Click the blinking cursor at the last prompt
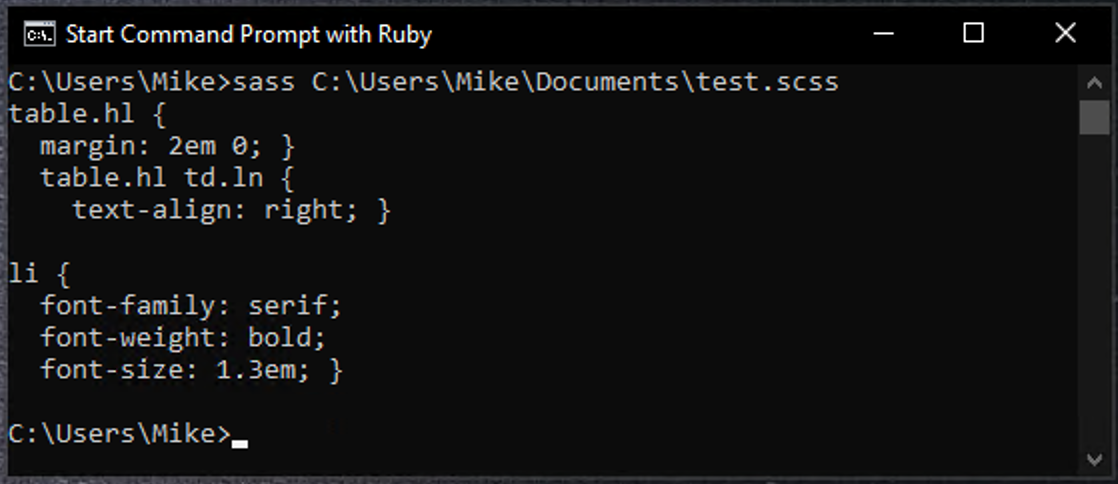This screenshot has width=1118, height=484. coord(239,440)
